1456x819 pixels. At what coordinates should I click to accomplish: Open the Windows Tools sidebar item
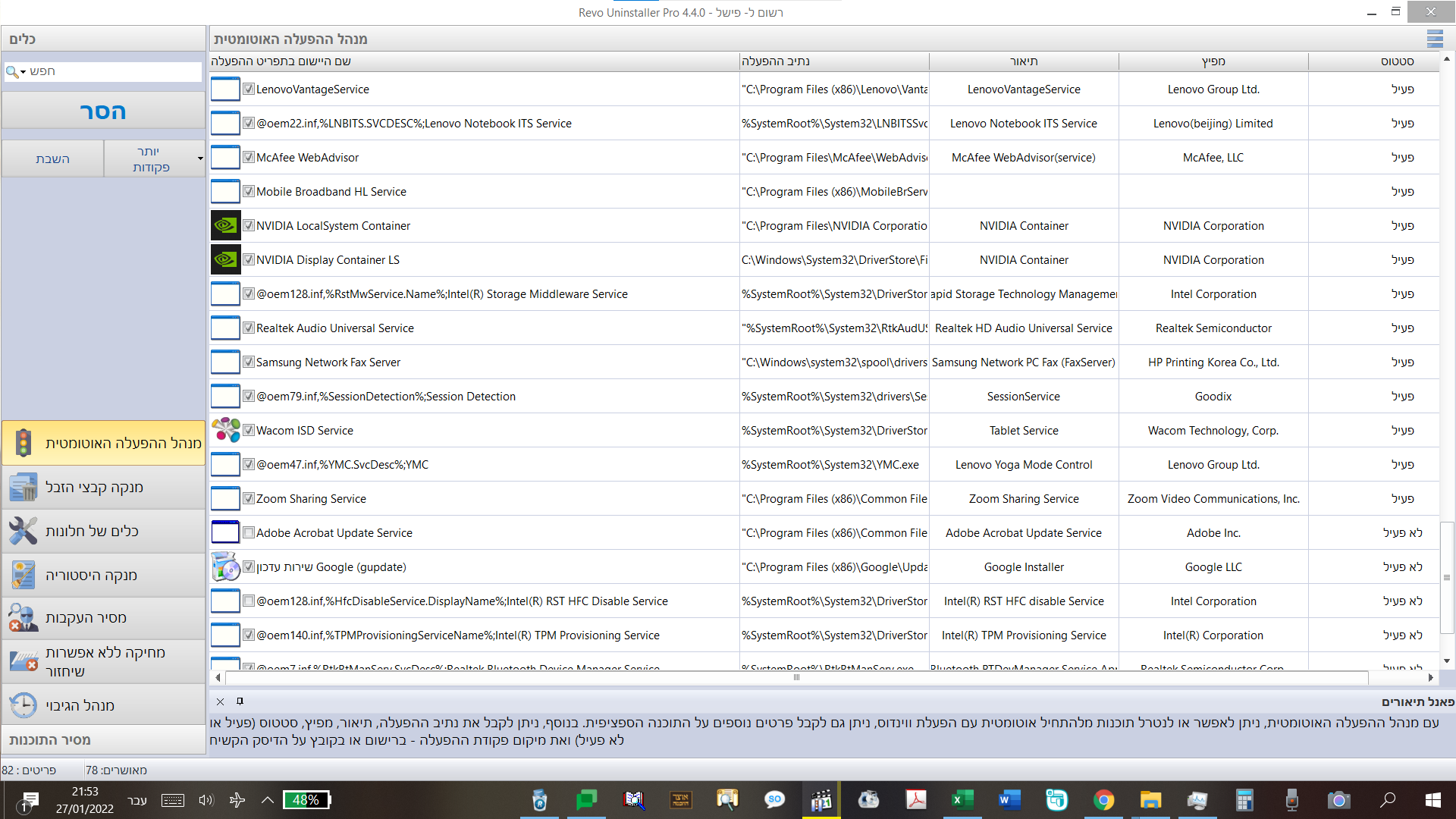pyautogui.click(x=104, y=531)
